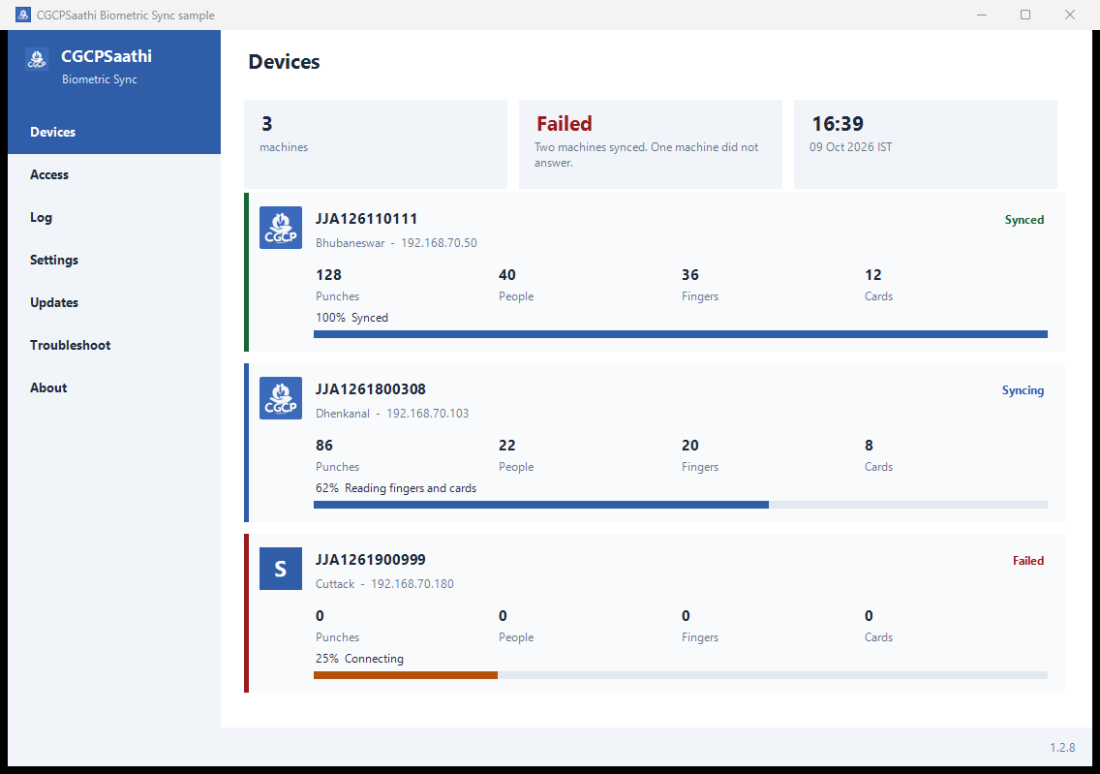Click the Synced status label
Screen dimensions: 1100x774
(x=1024, y=220)
